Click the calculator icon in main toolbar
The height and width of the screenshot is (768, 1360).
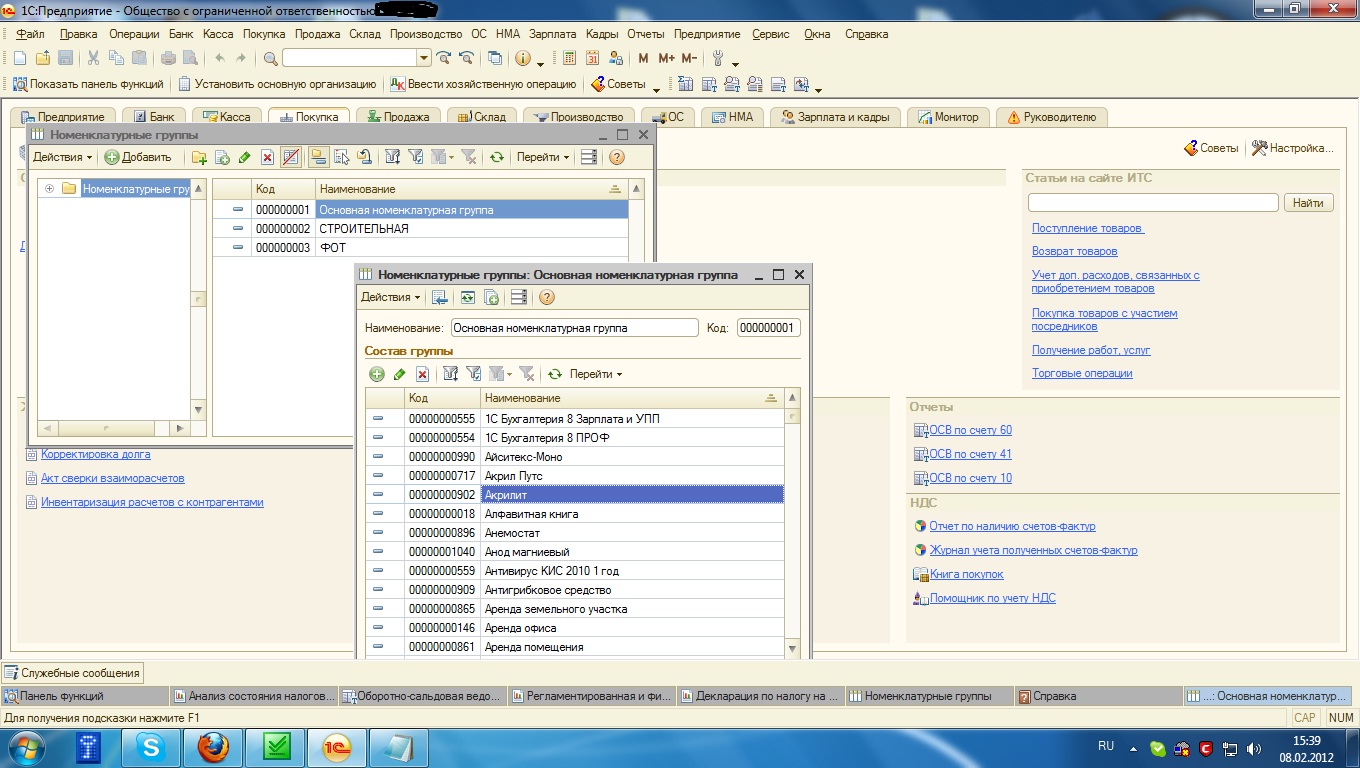pos(570,58)
